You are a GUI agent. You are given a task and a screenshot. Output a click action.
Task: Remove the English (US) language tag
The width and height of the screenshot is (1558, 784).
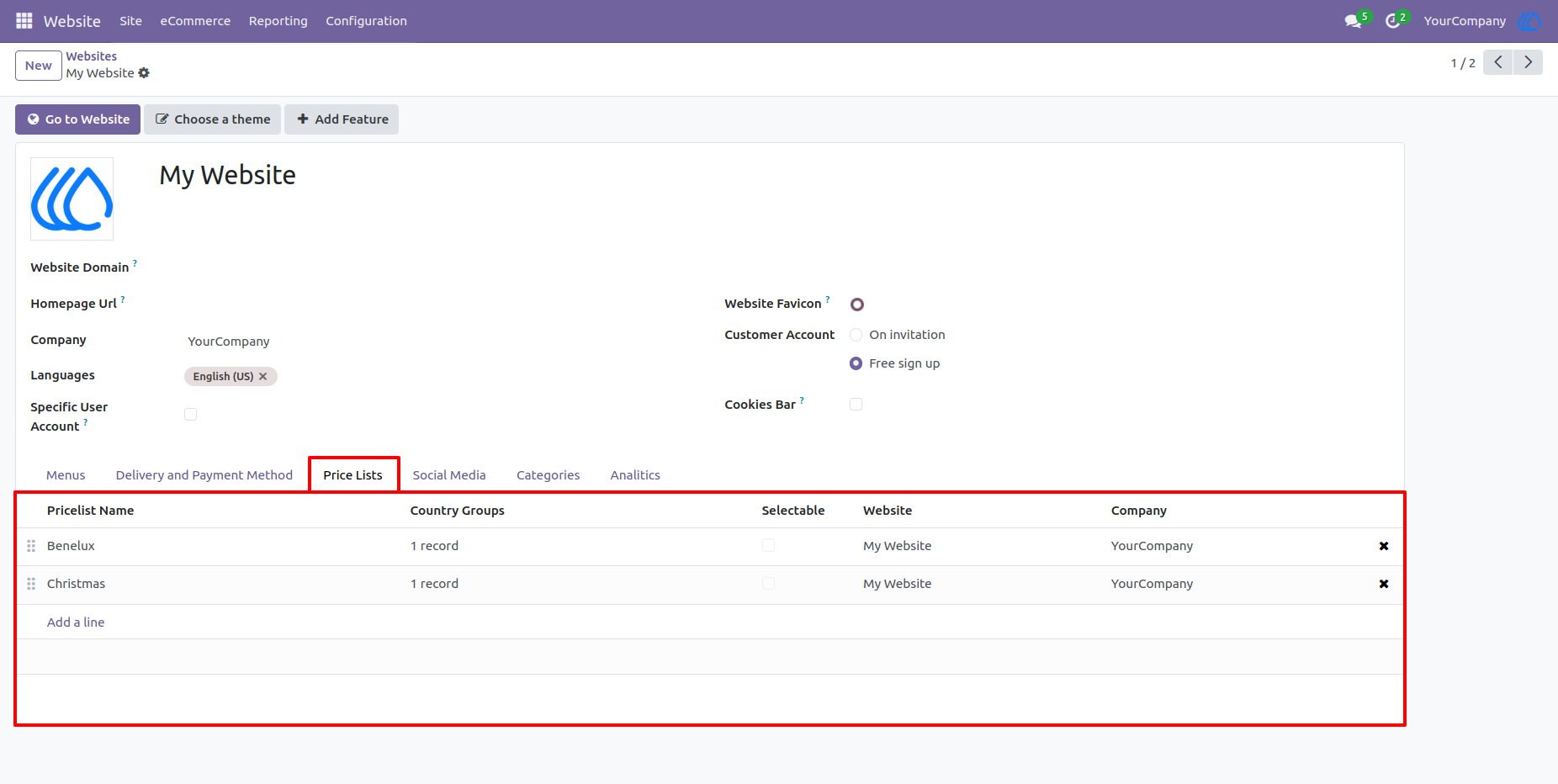coord(263,376)
